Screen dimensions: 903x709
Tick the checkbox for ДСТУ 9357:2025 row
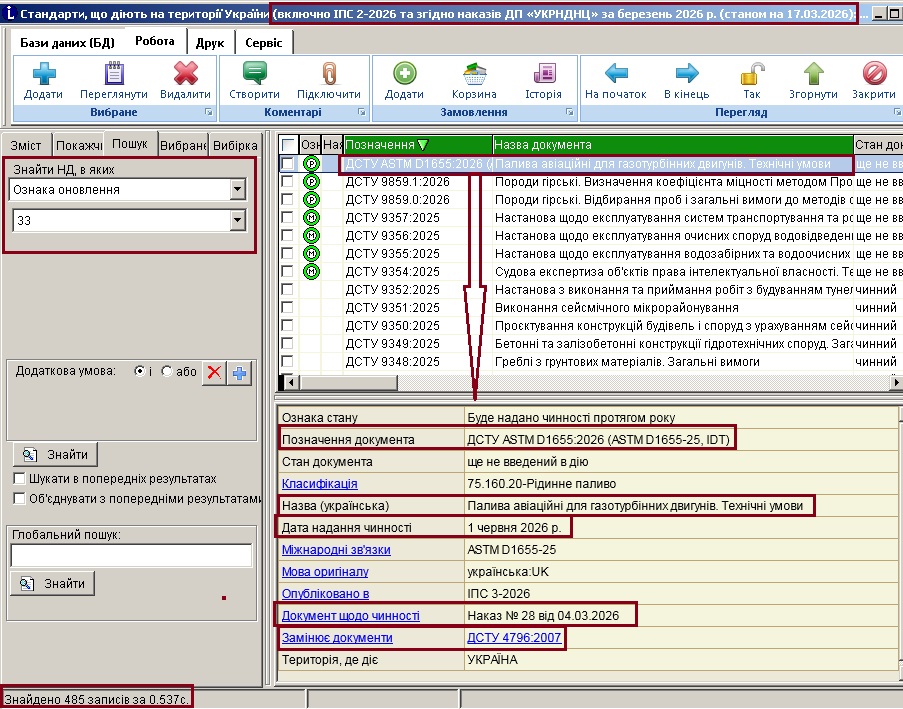288,218
